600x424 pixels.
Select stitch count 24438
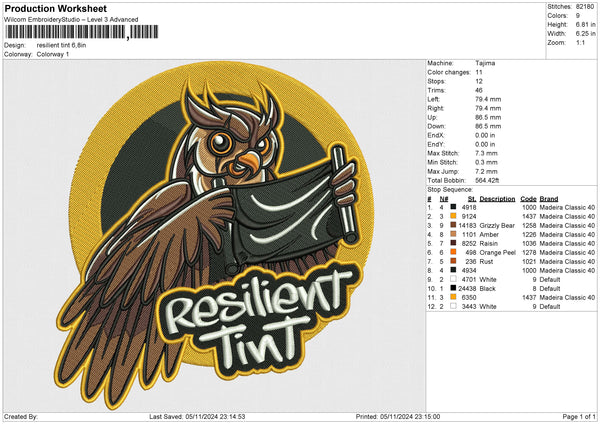[467, 289]
